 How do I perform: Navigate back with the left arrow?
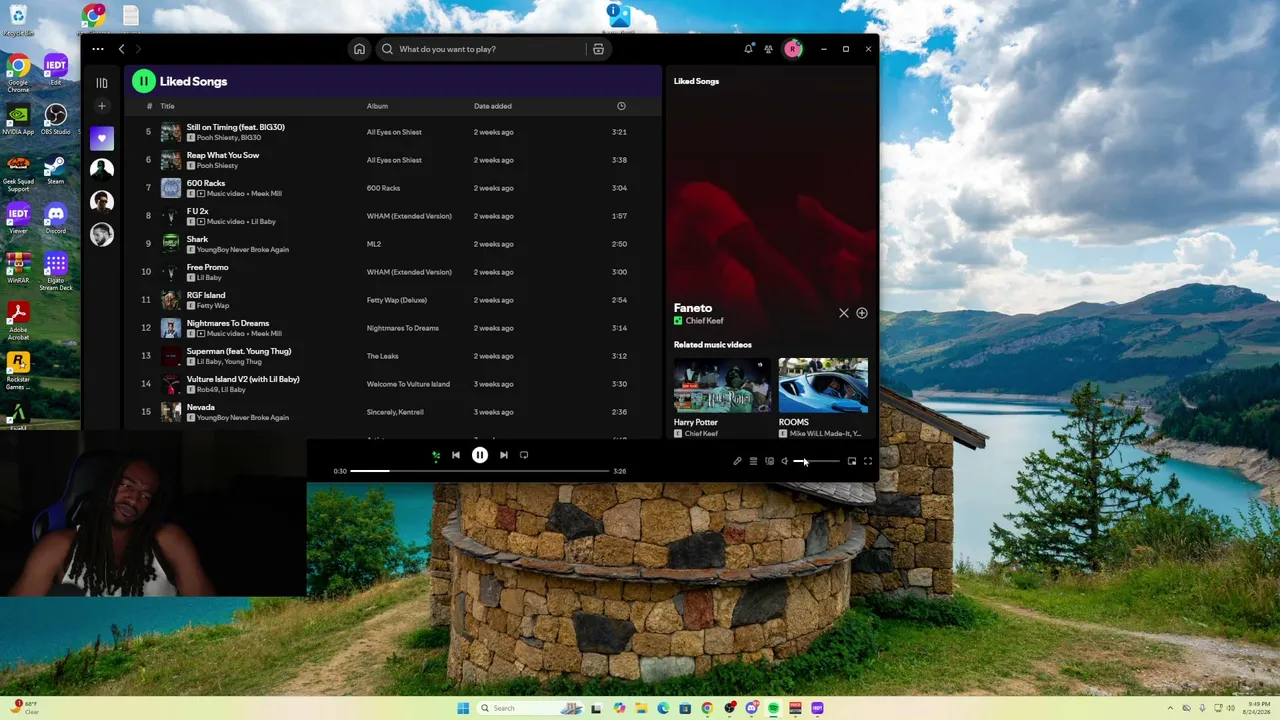[122, 49]
